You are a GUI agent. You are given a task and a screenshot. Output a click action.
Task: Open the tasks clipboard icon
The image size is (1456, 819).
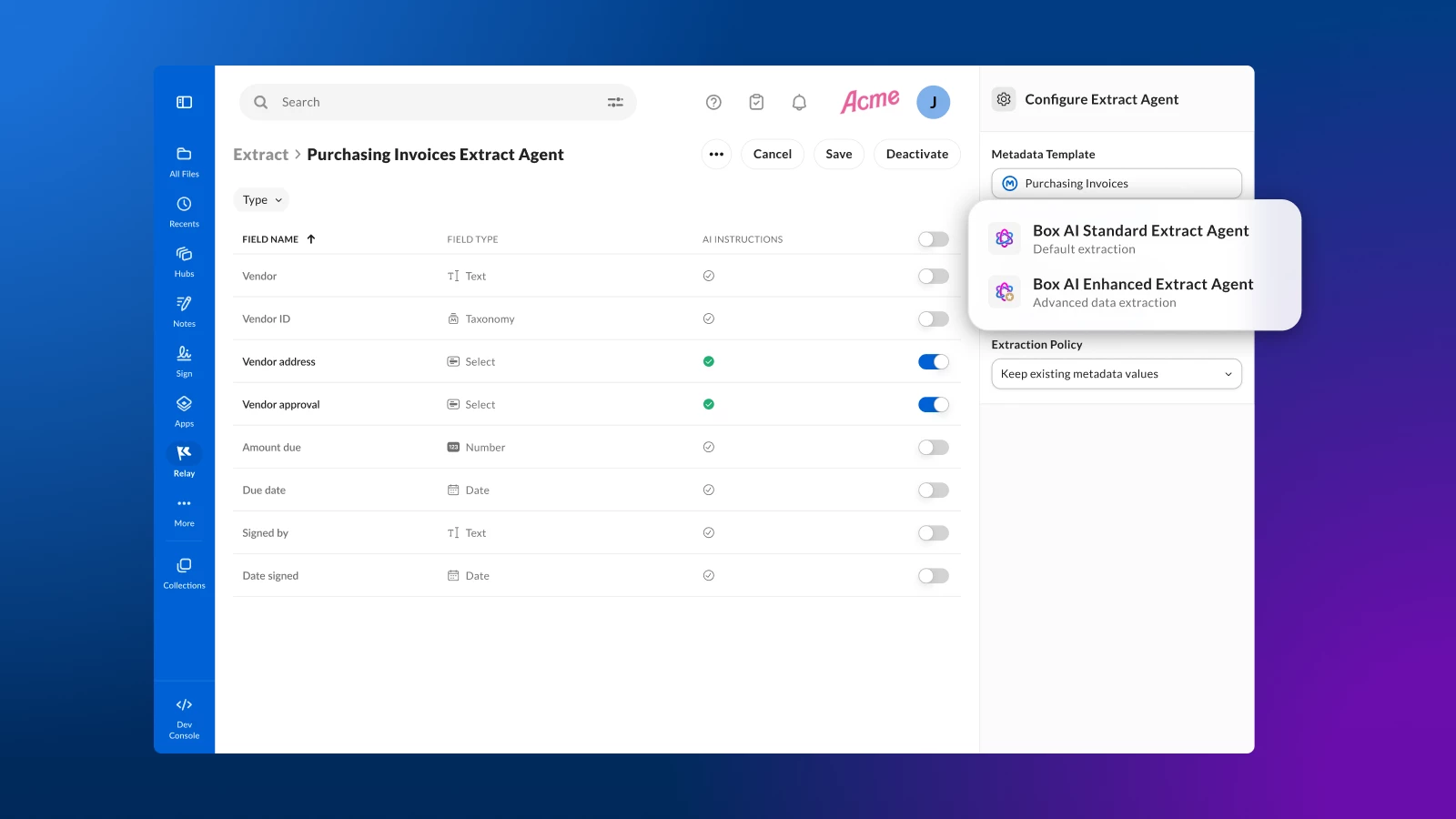tap(756, 102)
